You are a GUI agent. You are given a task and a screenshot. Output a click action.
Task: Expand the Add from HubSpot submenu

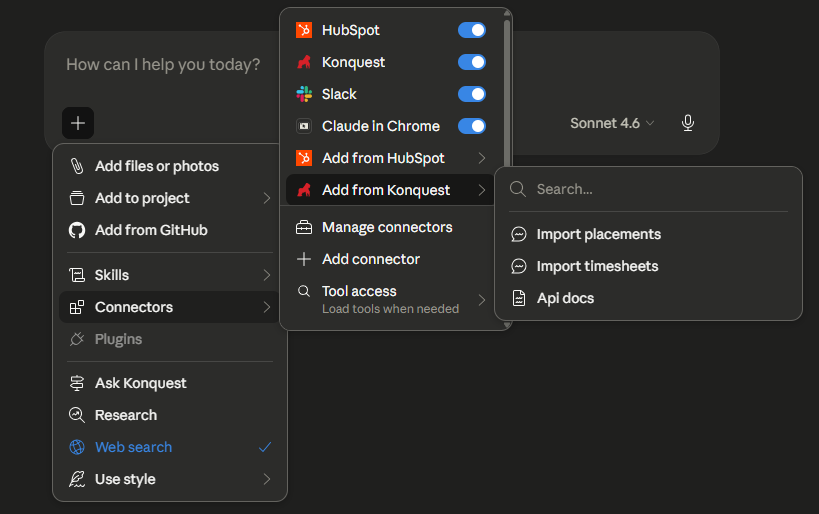pyautogui.click(x=482, y=158)
